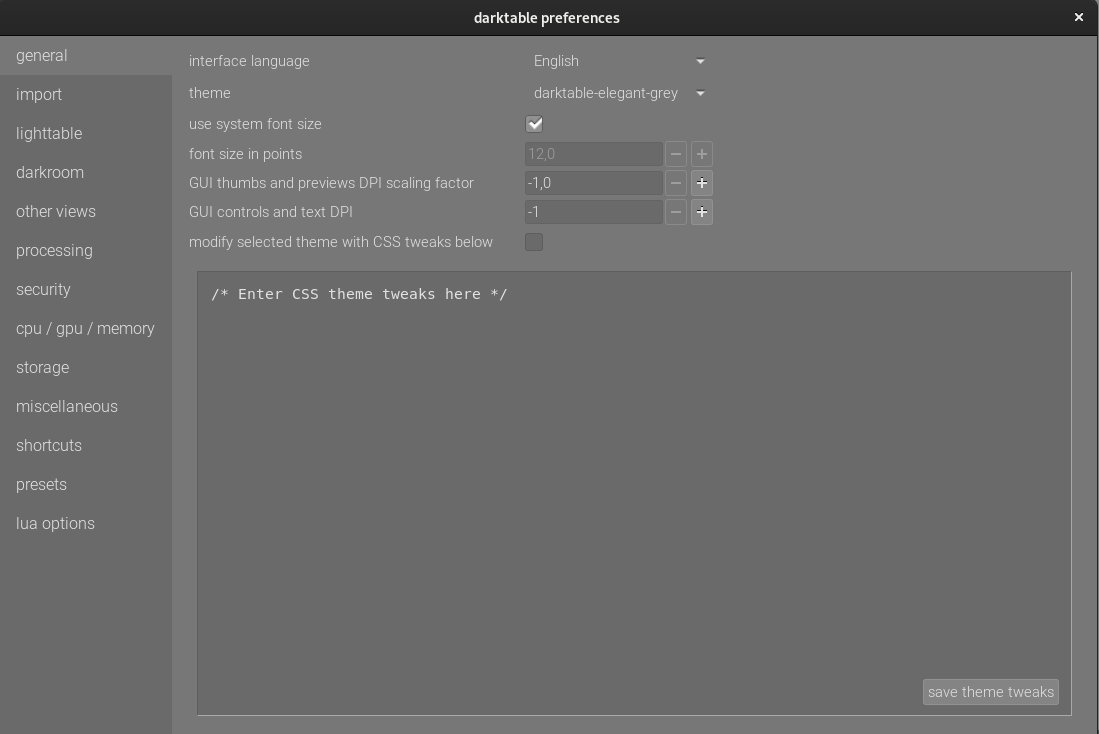1099x734 pixels.
Task: Select the storage preferences tab
Action: (x=86, y=367)
